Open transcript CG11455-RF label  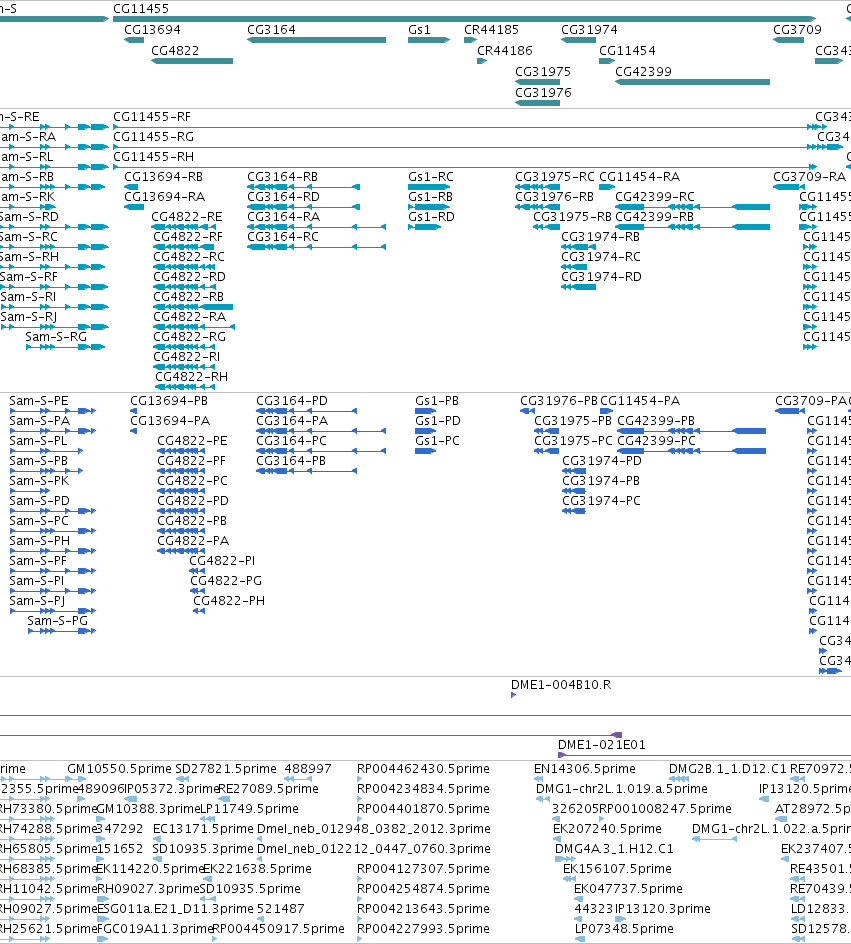point(152,117)
